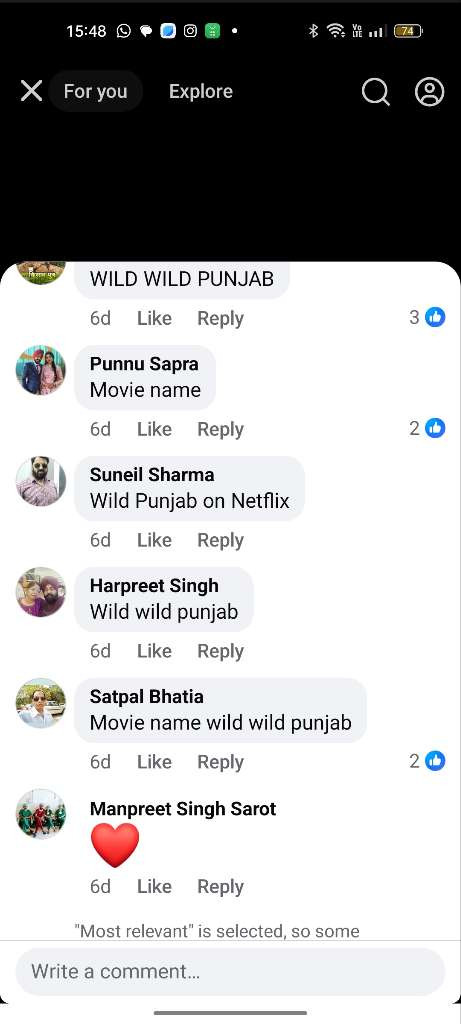Viewport: 461px width, 1024px height.
Task: Like Suneil Sharma's comment
Action: (x=154, y=540)
